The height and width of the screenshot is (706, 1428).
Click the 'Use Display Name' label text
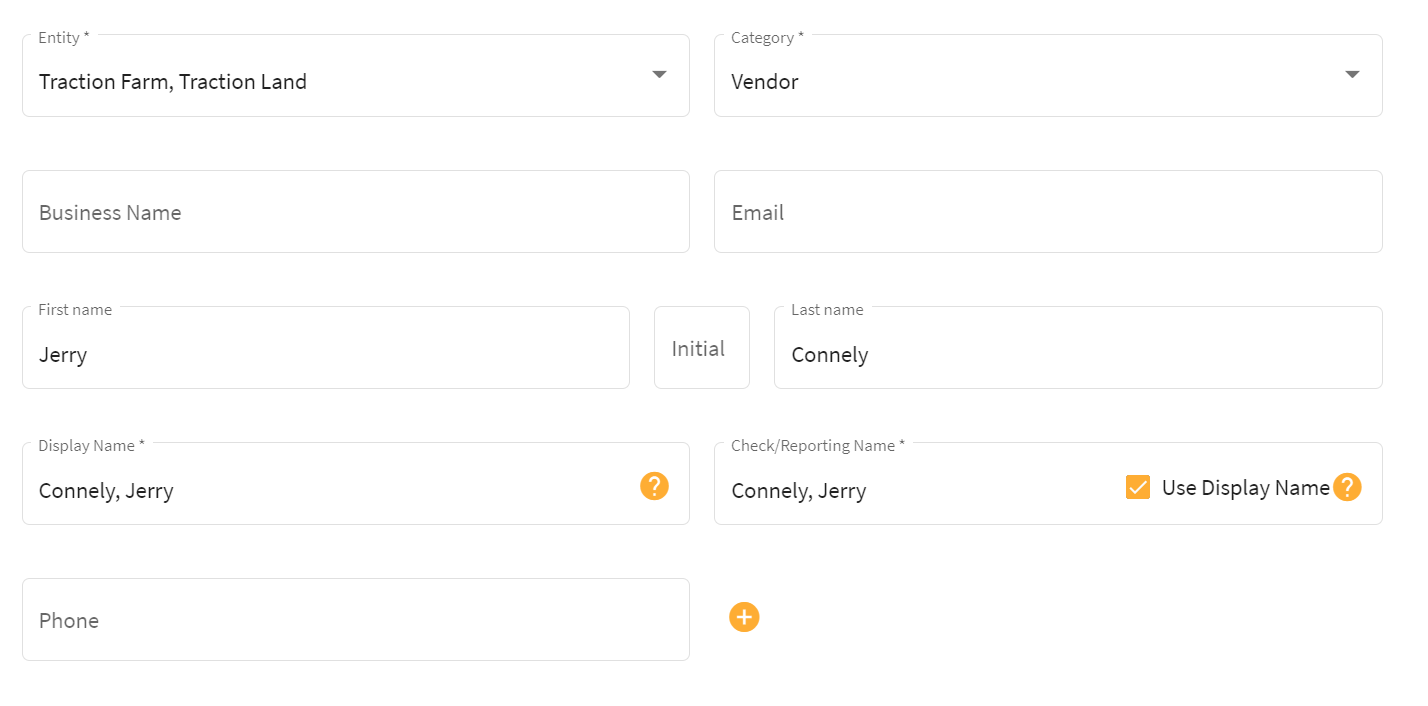click(x=1245, y=488)
